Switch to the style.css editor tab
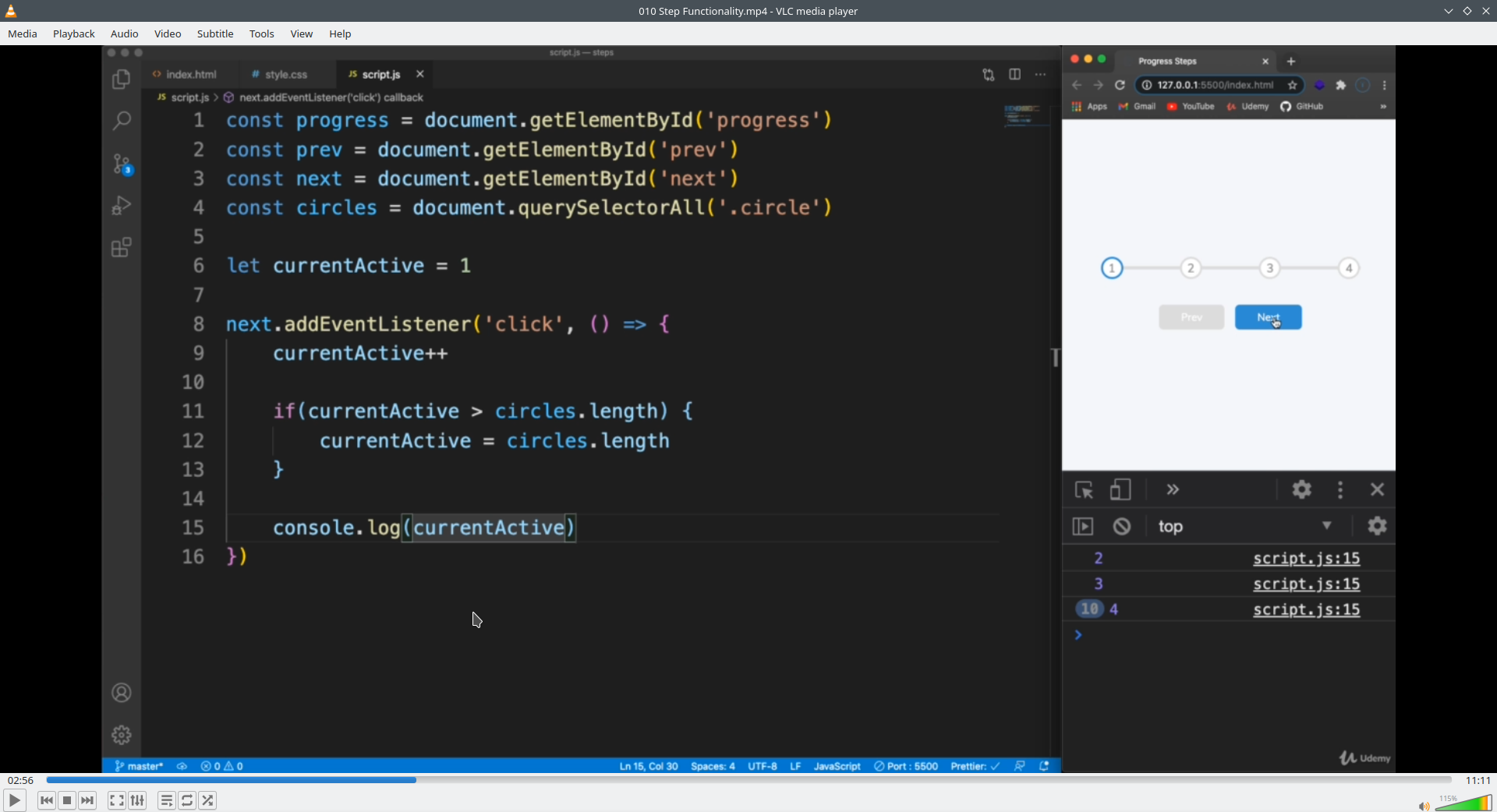Viewport: 1497px width, 812px height. coord(285,74)
